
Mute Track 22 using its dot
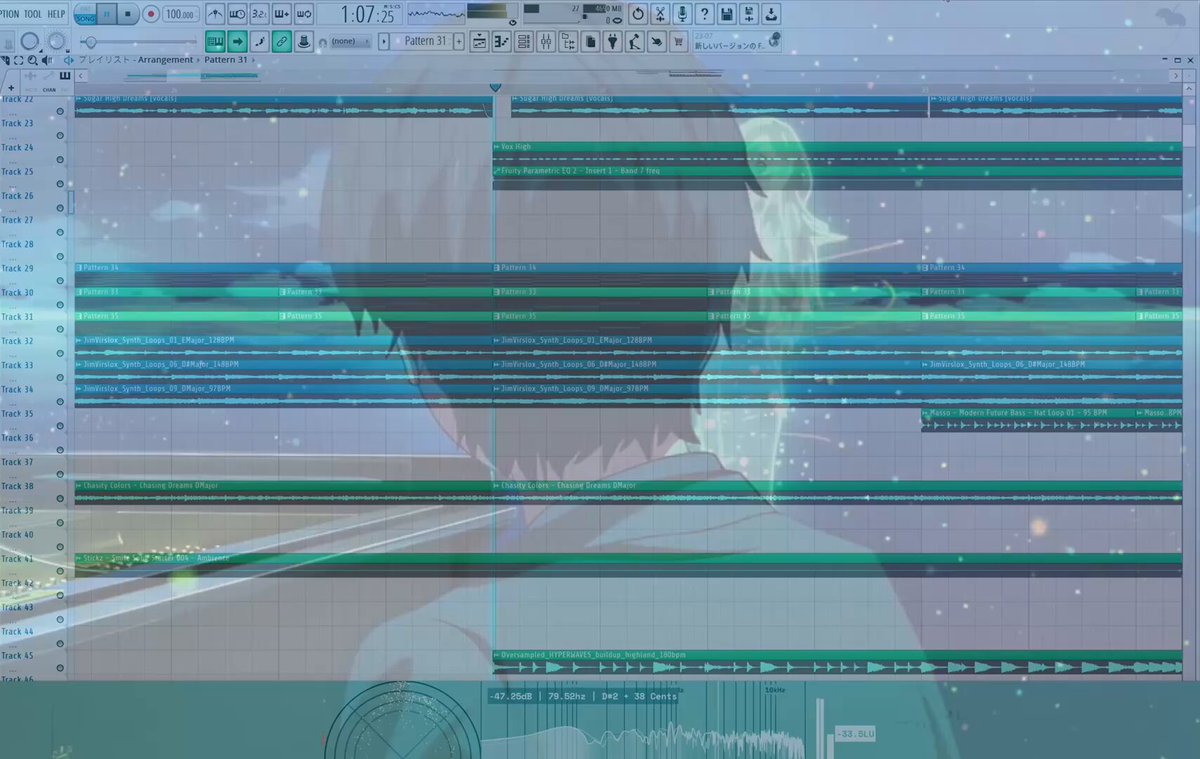click(60, 111)
